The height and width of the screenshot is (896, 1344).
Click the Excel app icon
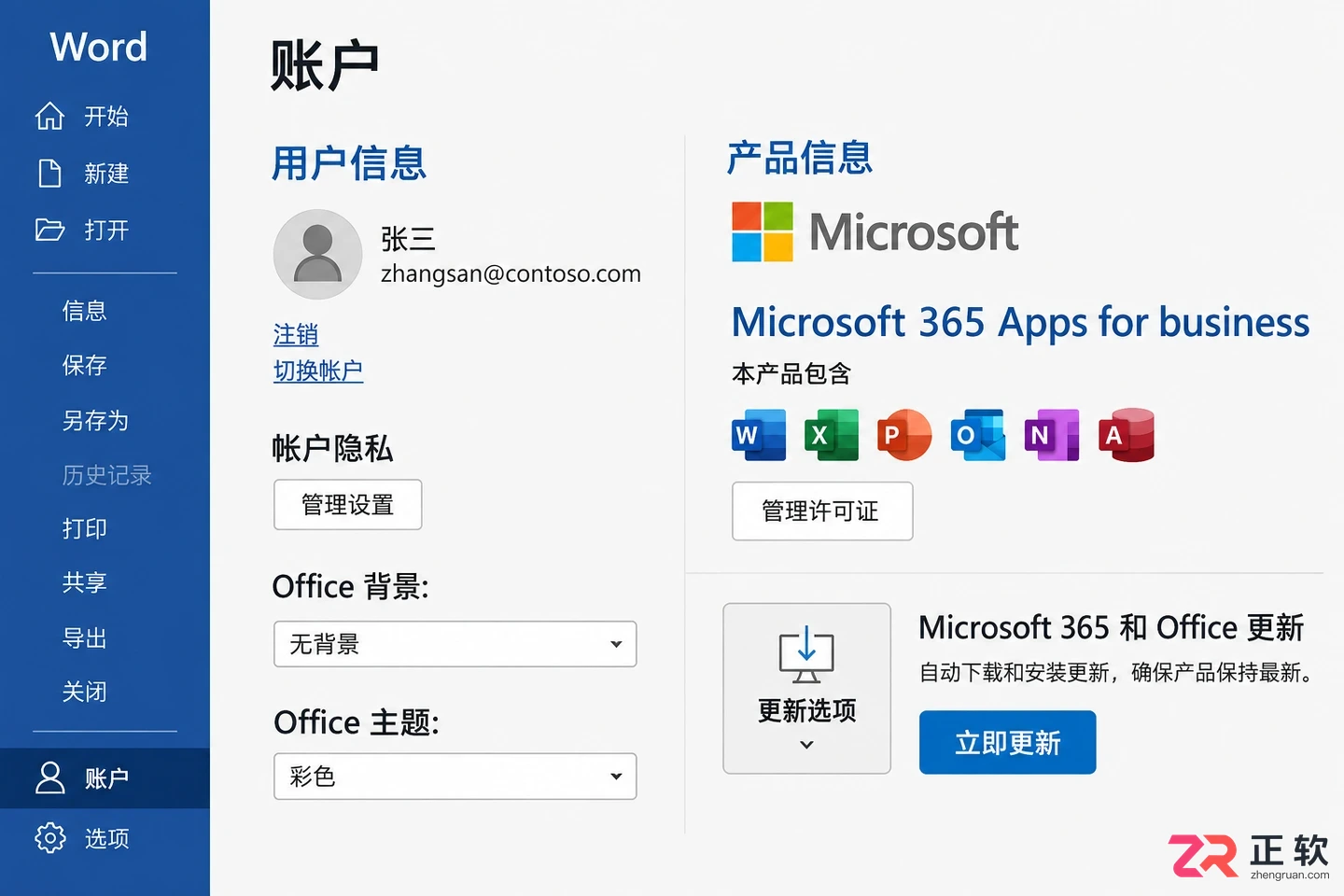click(x=832, y=435)
